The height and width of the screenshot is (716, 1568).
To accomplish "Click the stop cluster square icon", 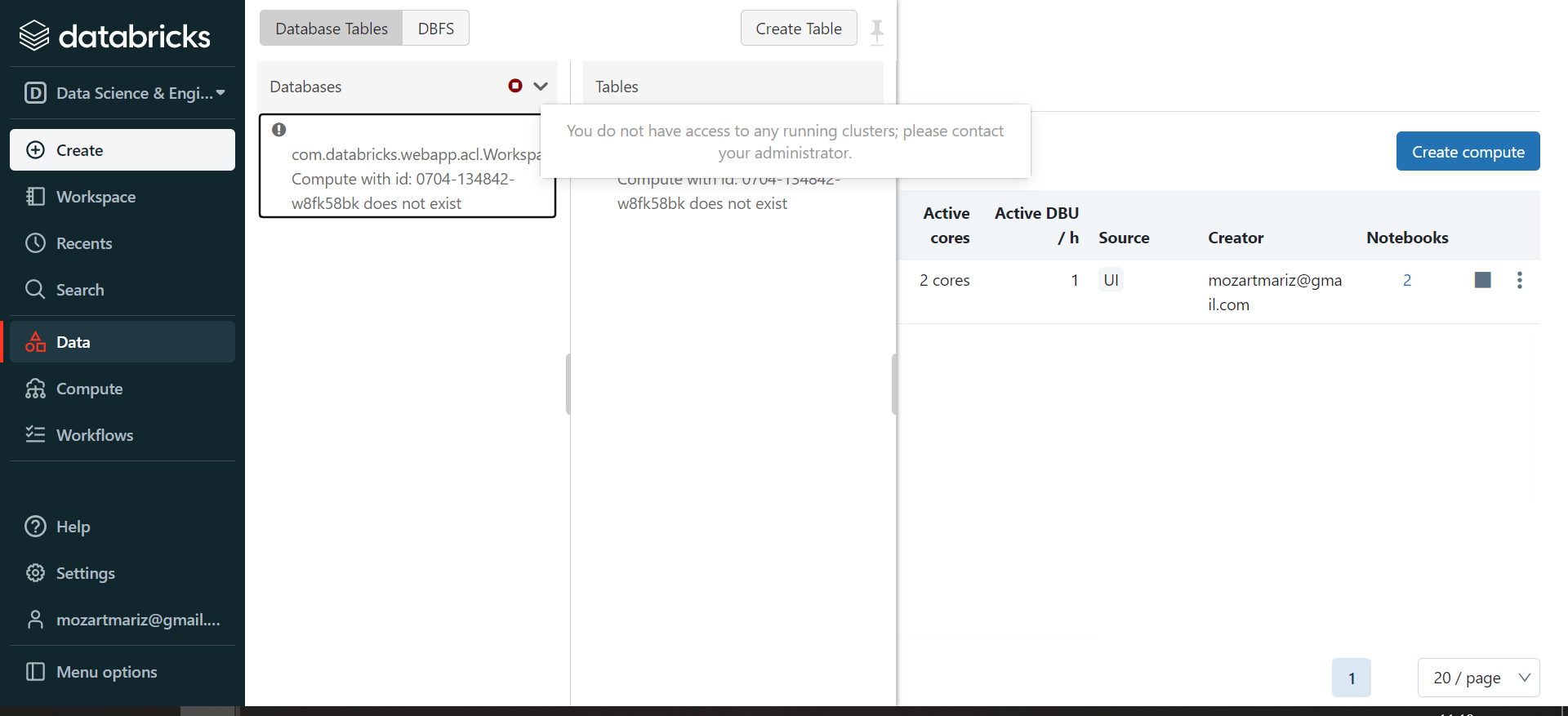I will tap(1483, 280).
